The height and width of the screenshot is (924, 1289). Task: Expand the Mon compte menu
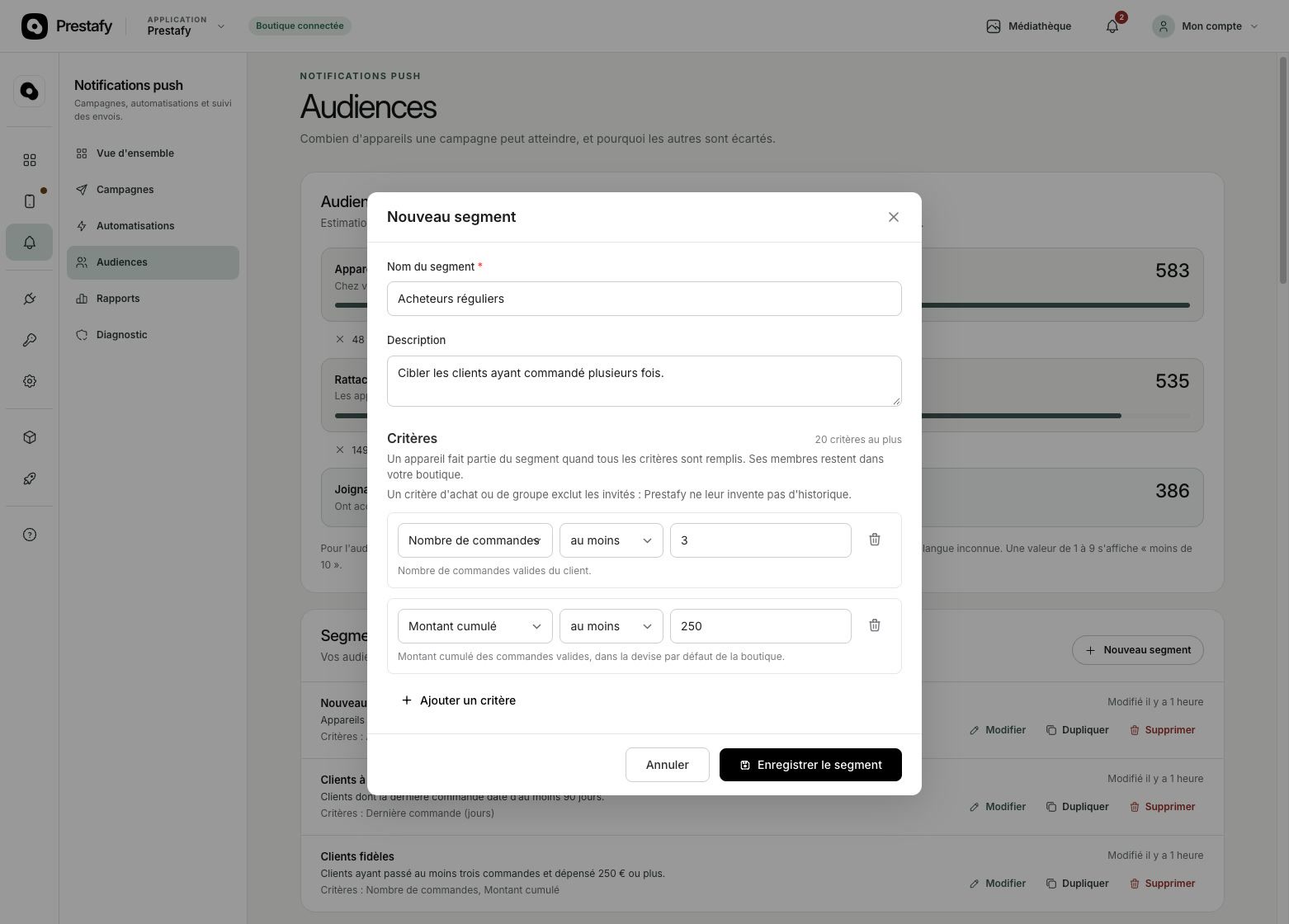coord(1206,26)
